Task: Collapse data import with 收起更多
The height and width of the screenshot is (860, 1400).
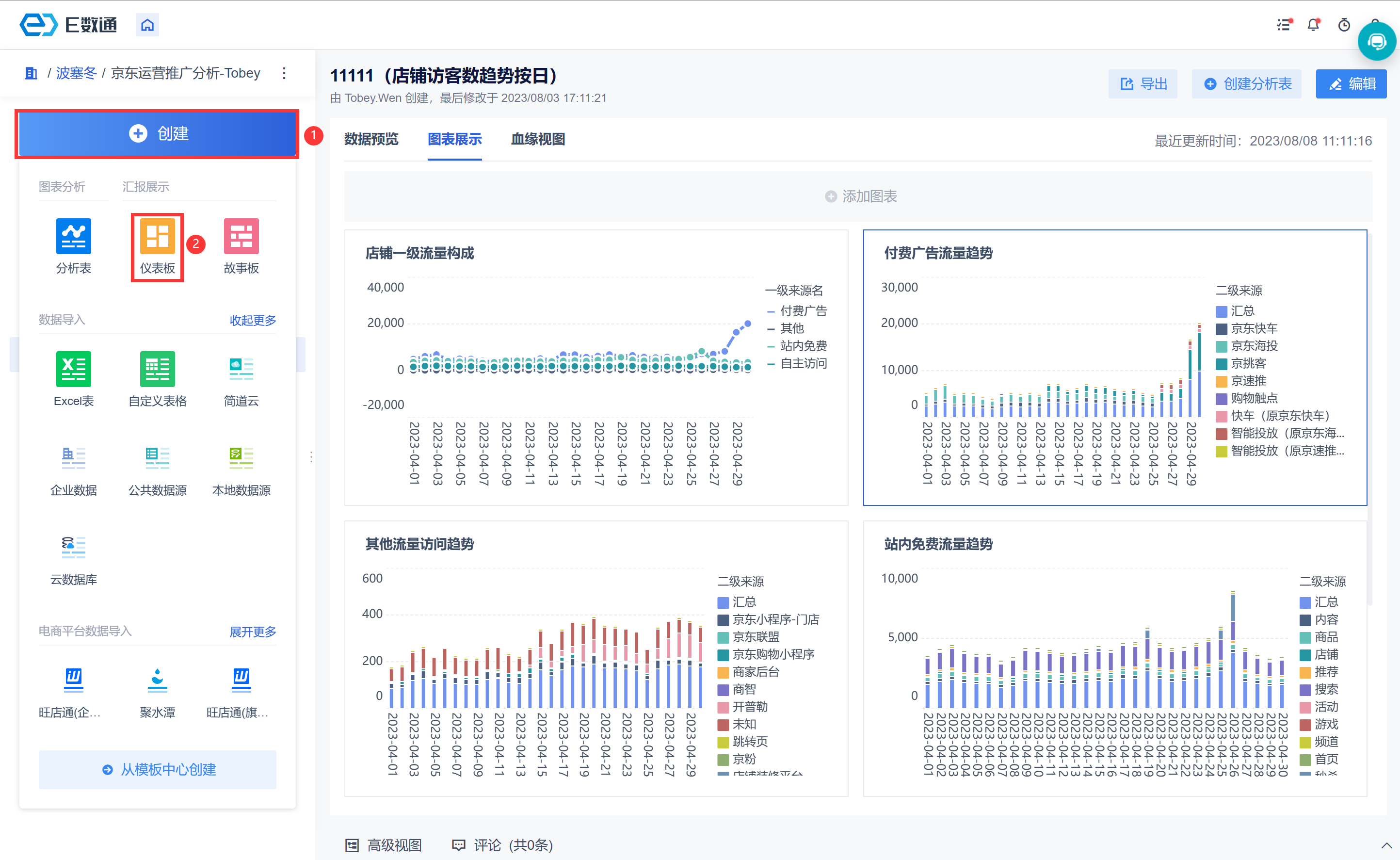Action: [253, 320]
